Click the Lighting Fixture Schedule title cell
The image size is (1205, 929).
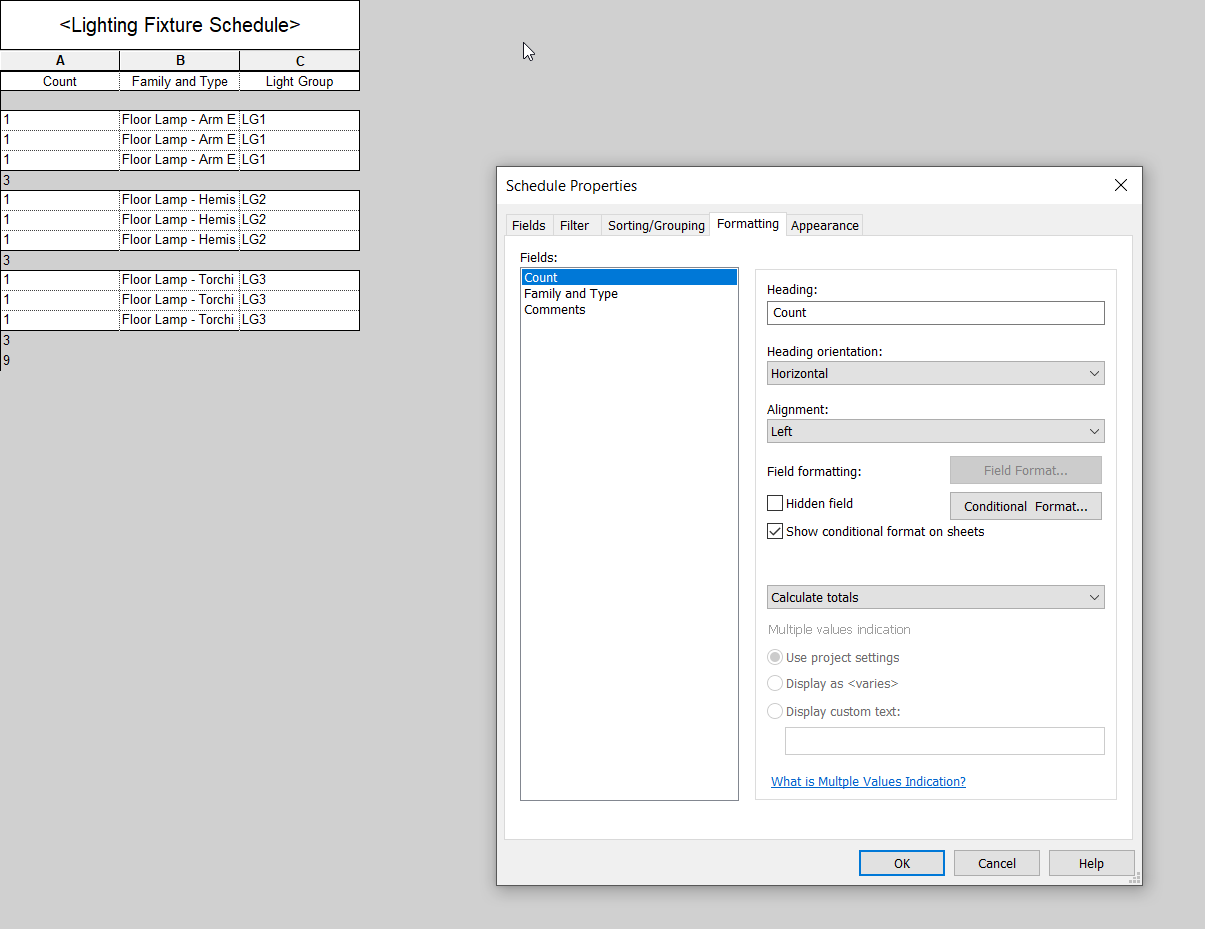180,25
